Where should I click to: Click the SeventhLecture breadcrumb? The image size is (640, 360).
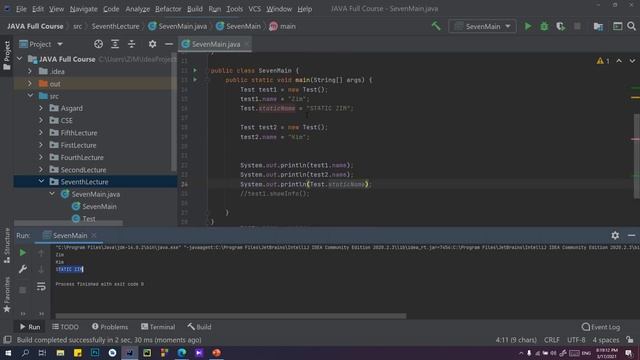pyautogui.click(x=116, y=26)
